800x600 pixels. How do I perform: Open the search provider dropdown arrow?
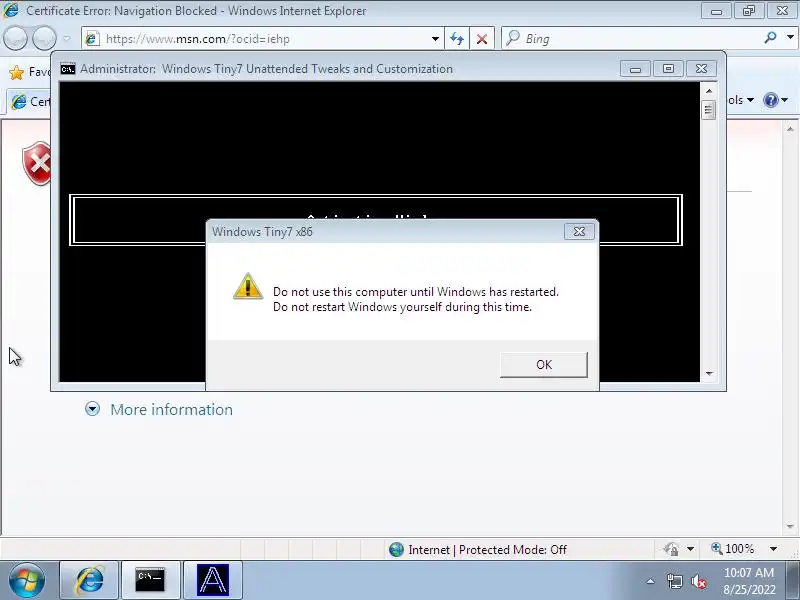click(x=790, y=38)
